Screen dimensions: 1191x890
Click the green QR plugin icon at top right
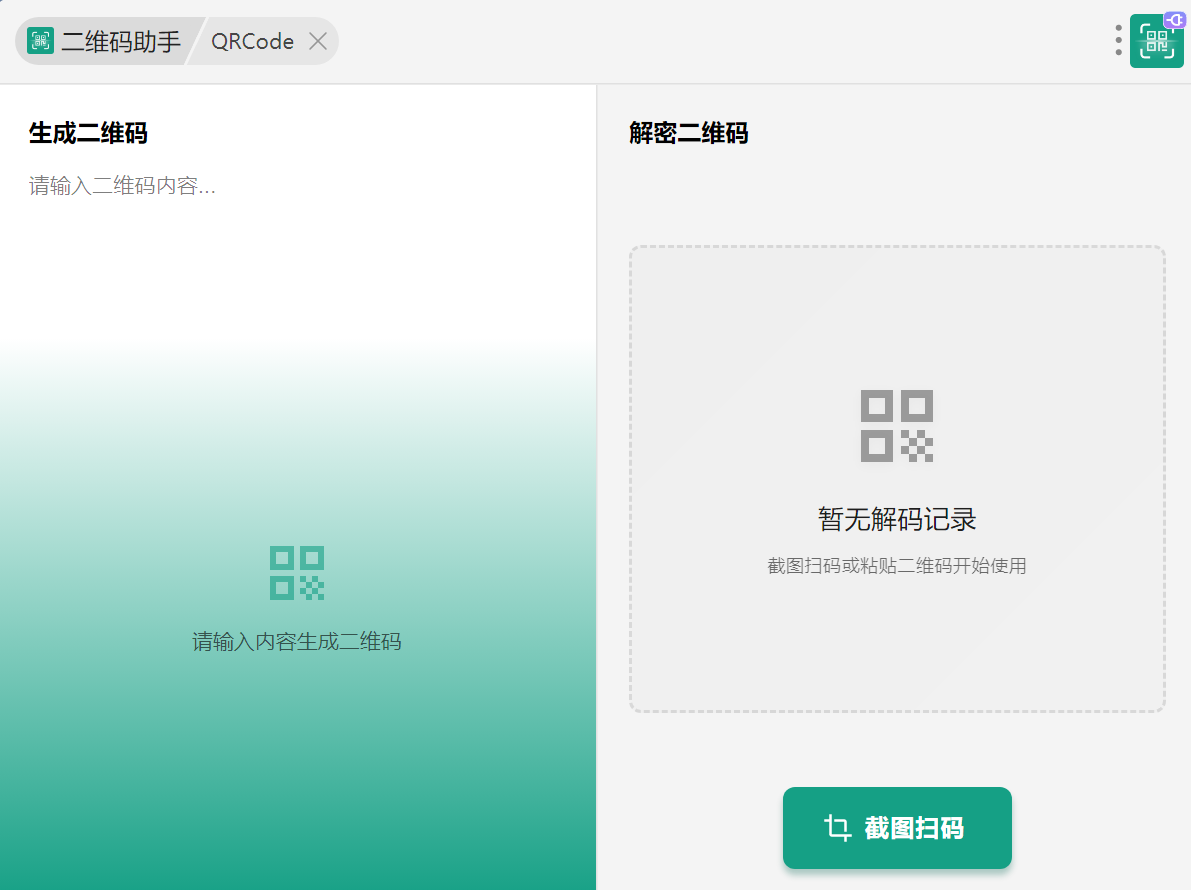click(x=1154, y=43)
